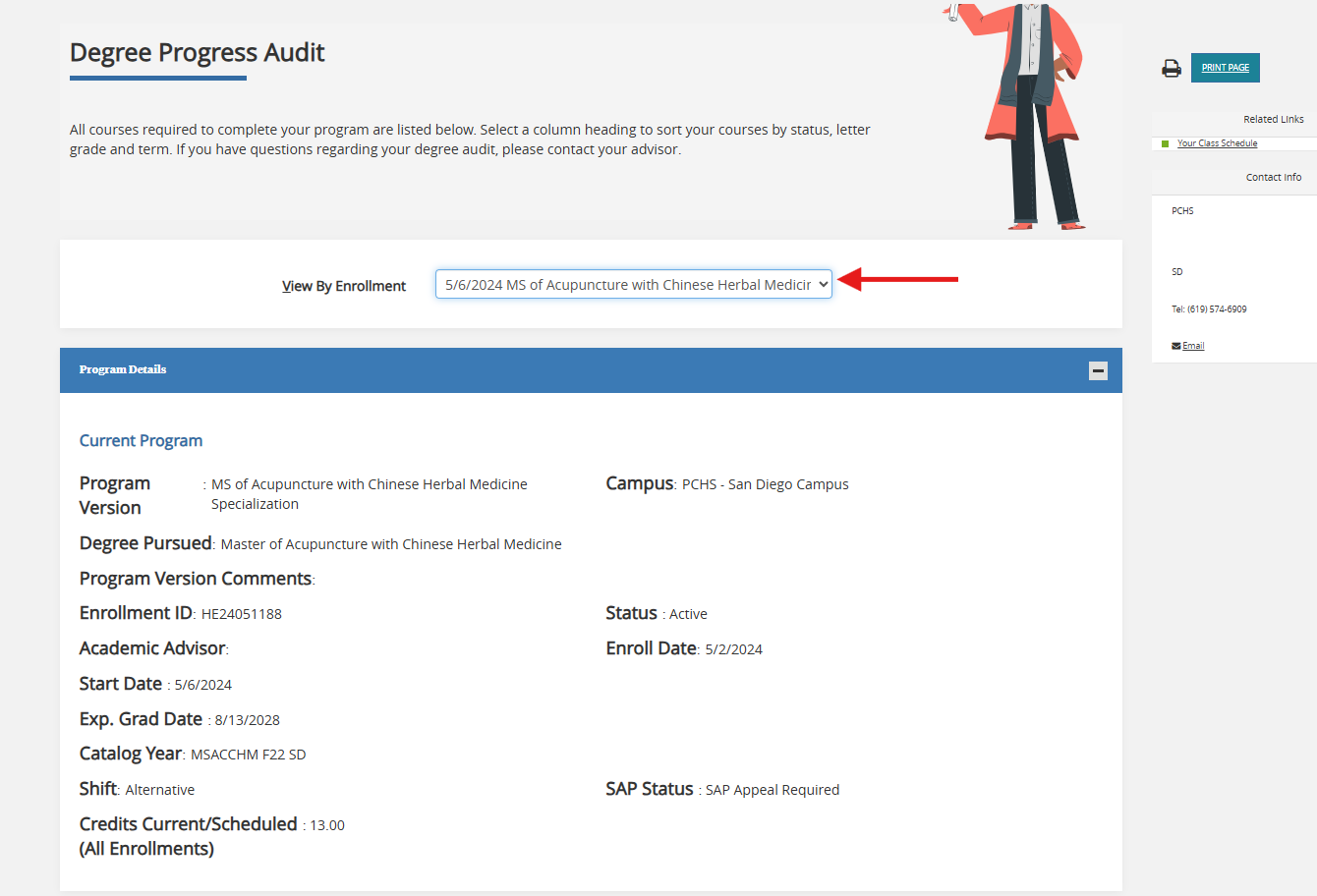The height and width of the screenshot is (896, 1317).
Task: Click the Current Program heading
Action: click(x=141, y=441)
